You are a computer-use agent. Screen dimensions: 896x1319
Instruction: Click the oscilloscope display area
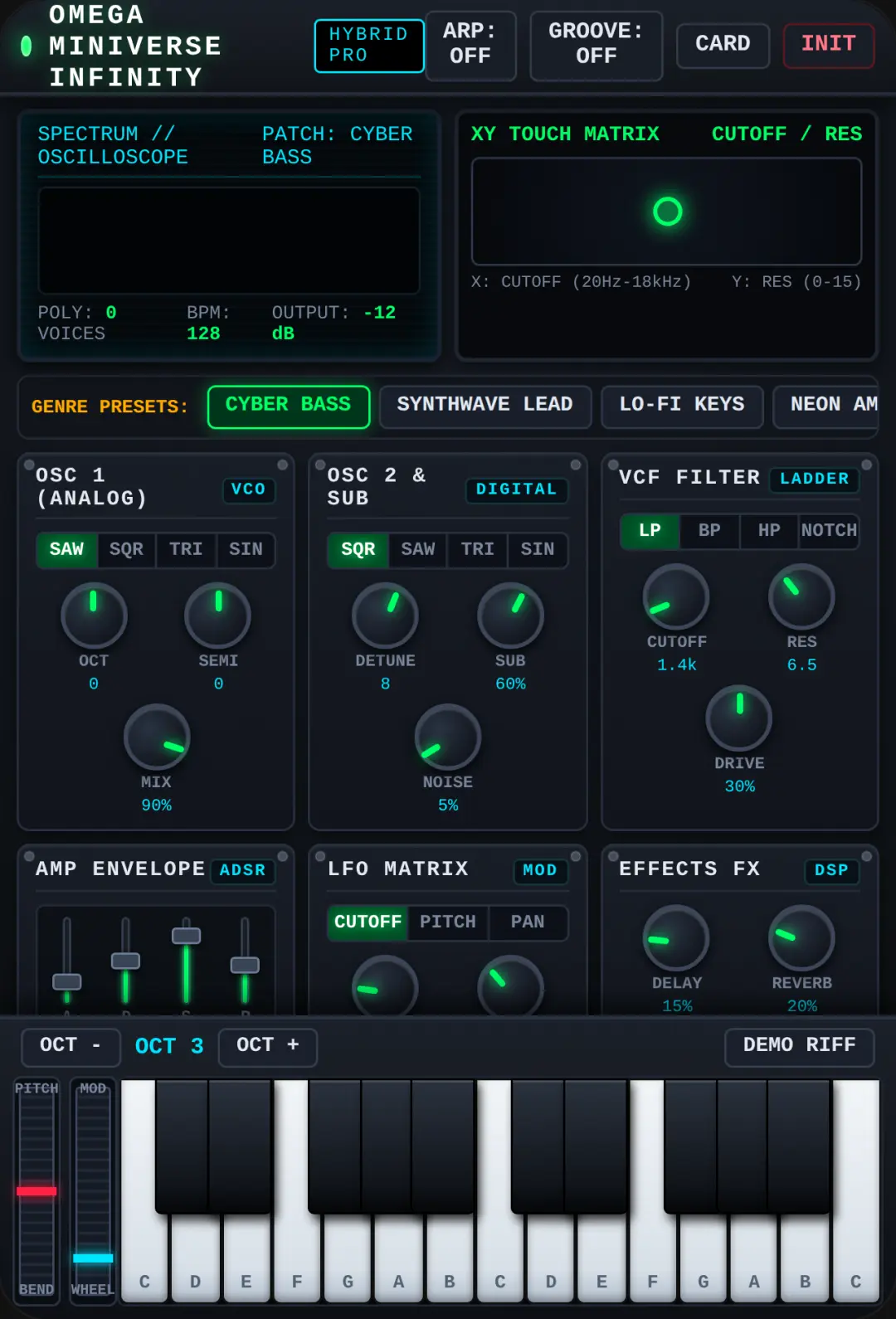(229, 241)
